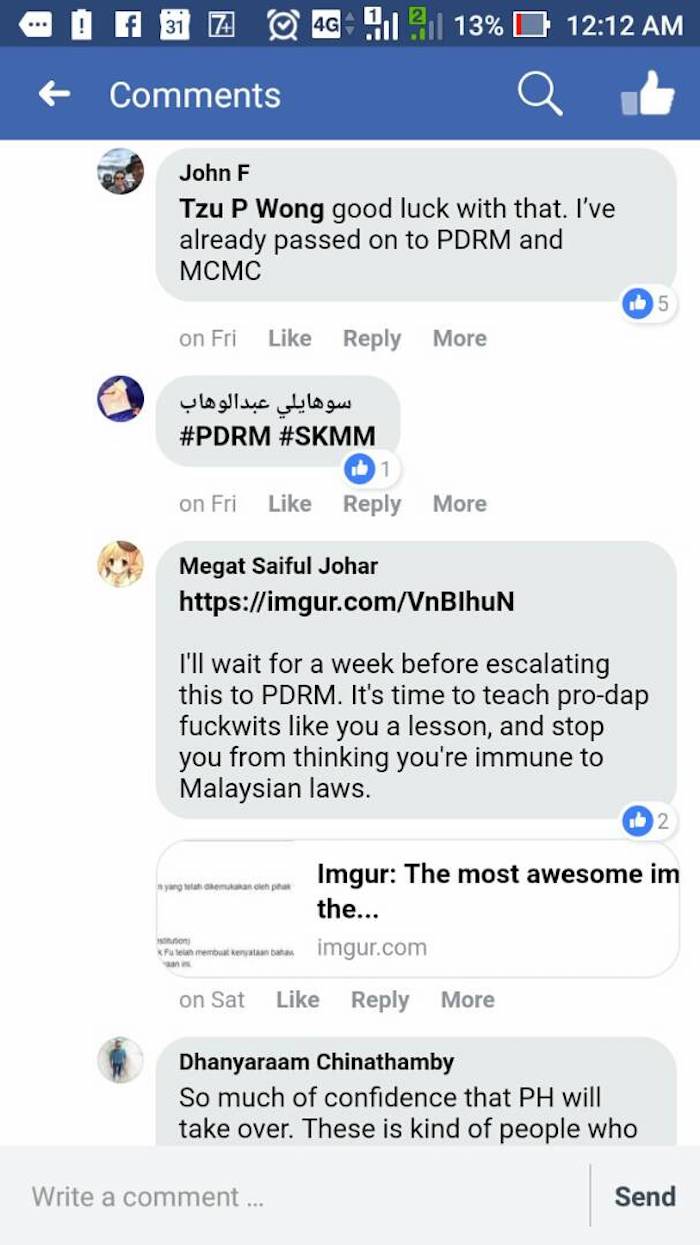Tap the Imgur link preview card
Viewport: 700px width, 1245px height.
[x=418, y=909]
